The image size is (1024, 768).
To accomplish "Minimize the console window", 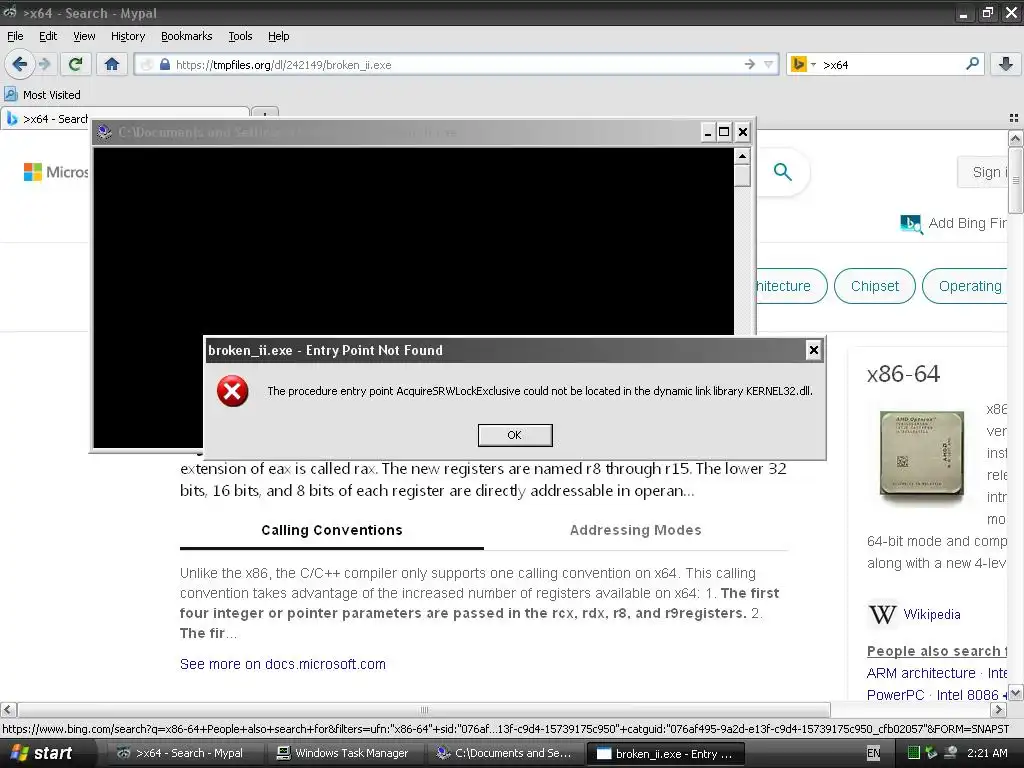I will coord(707,133).
